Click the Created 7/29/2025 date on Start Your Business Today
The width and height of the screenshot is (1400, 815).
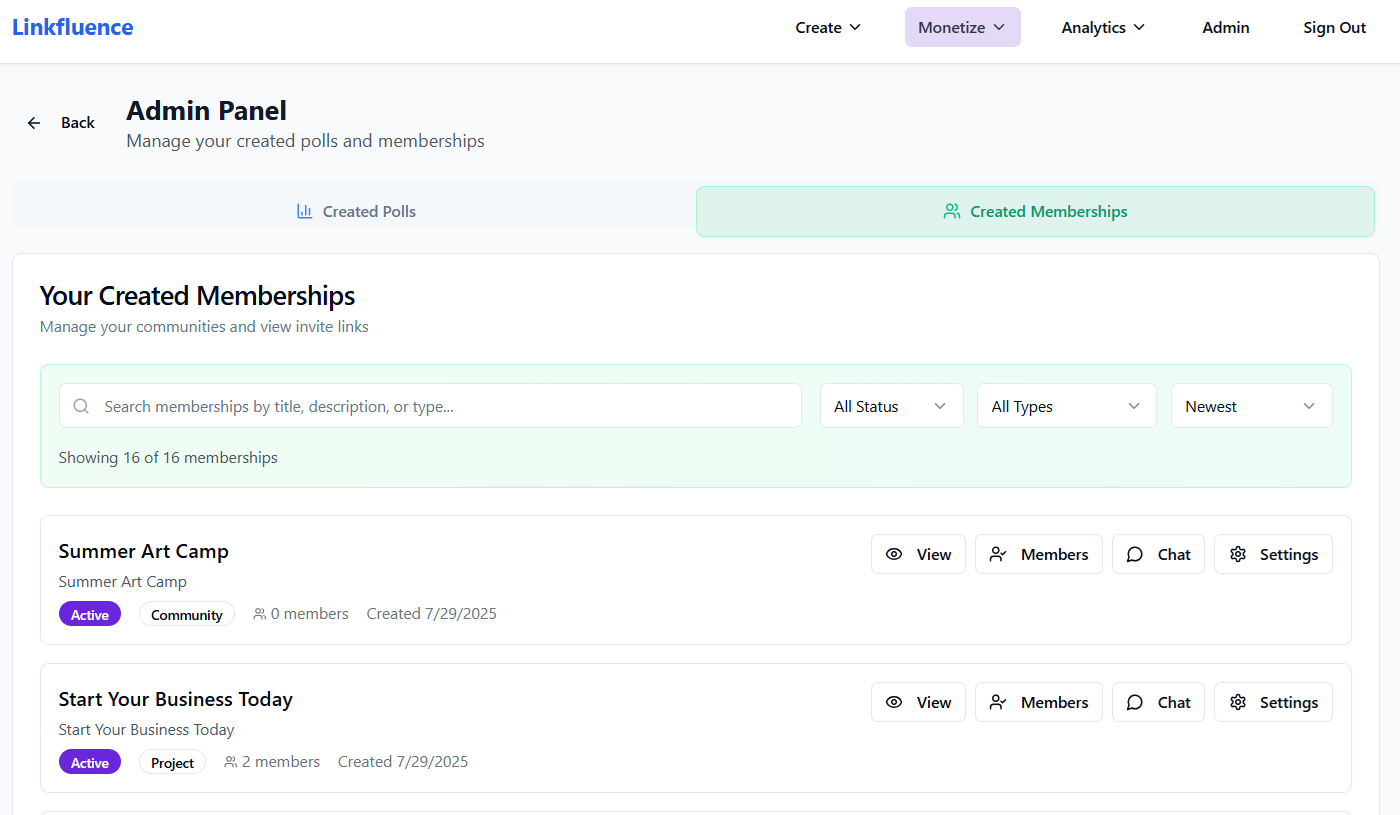(403, 762)
